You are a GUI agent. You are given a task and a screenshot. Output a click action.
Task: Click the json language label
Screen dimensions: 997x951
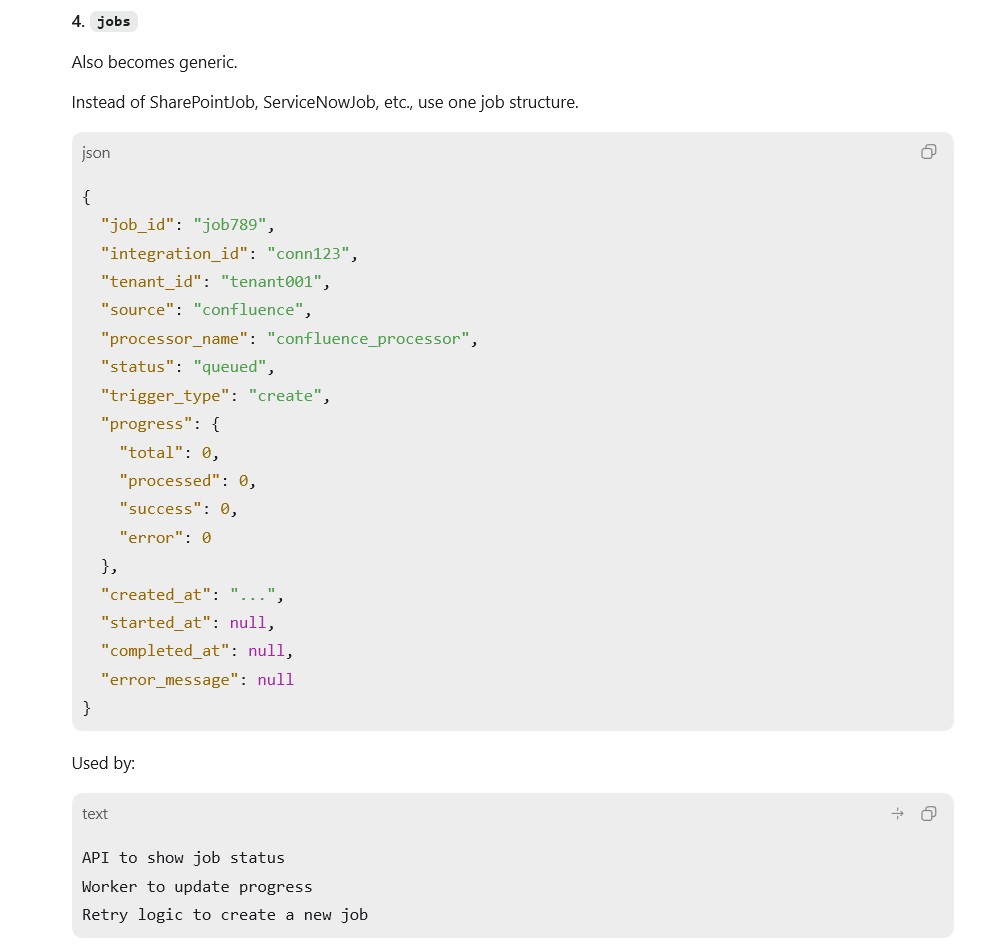click(x=96, y=153)
